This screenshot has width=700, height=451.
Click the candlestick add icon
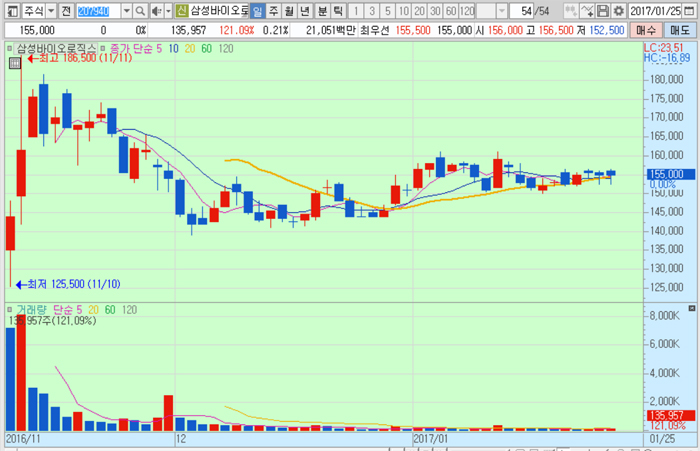[x=570, y=11]
